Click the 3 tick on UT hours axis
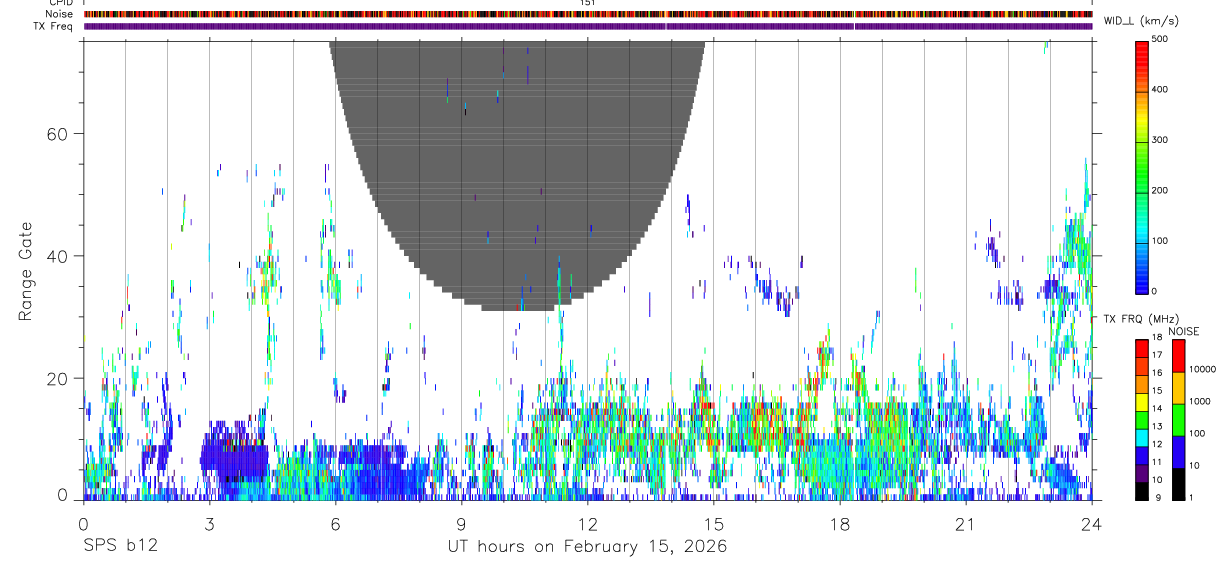 (x=209, y=524)
